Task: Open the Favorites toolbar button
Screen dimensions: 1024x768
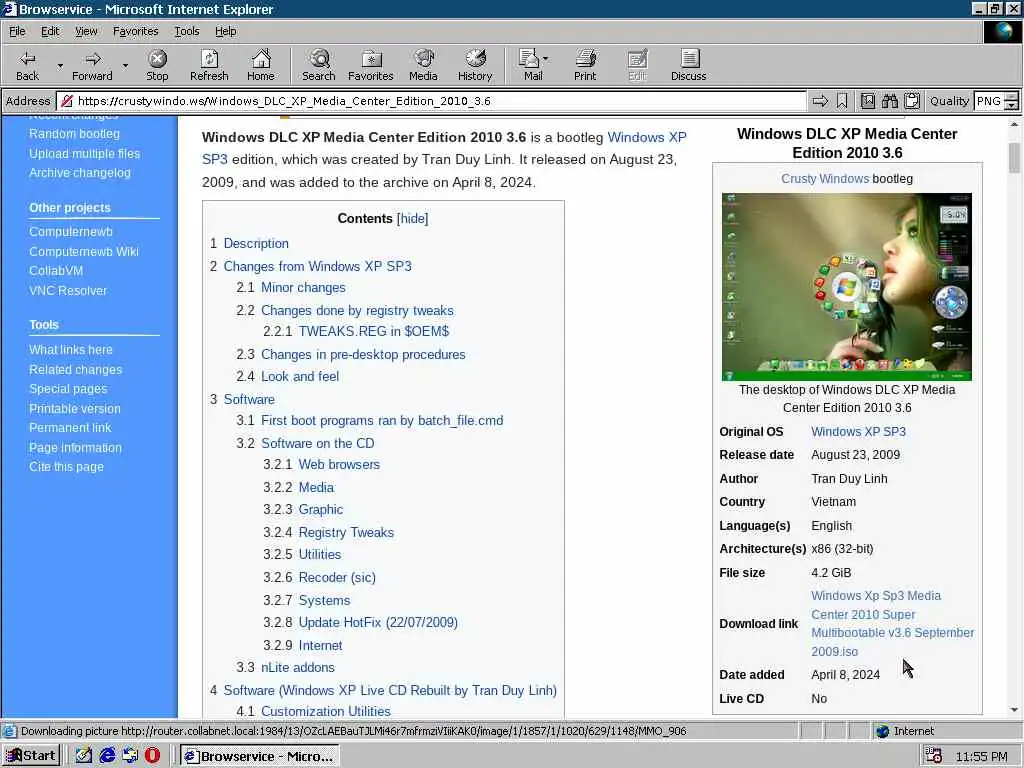Action: click(370, 65)
